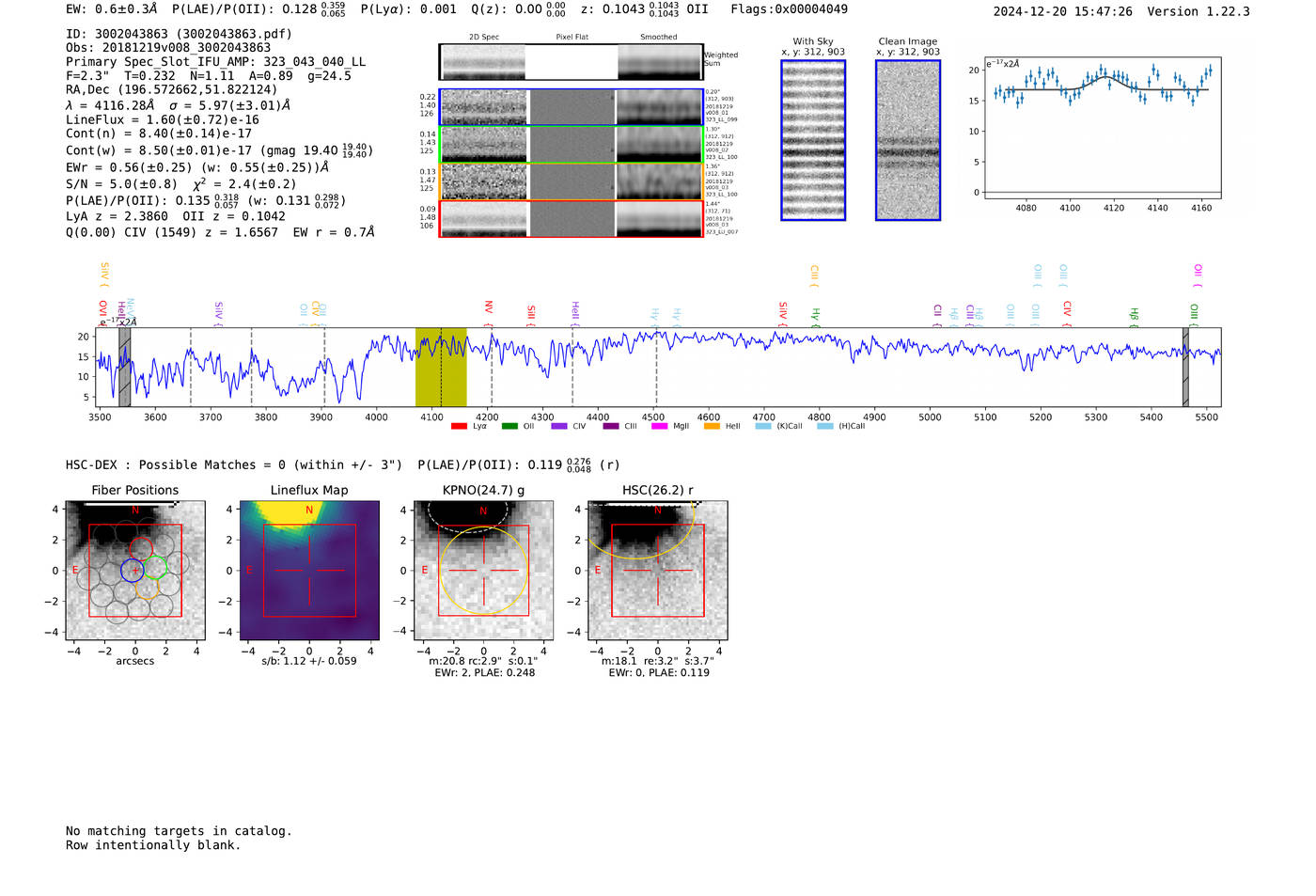Click the red fiber circle in Fiber Positions
Image resolution: width=1316 pixels, height=896 pixels.
[x=141, y=547]
